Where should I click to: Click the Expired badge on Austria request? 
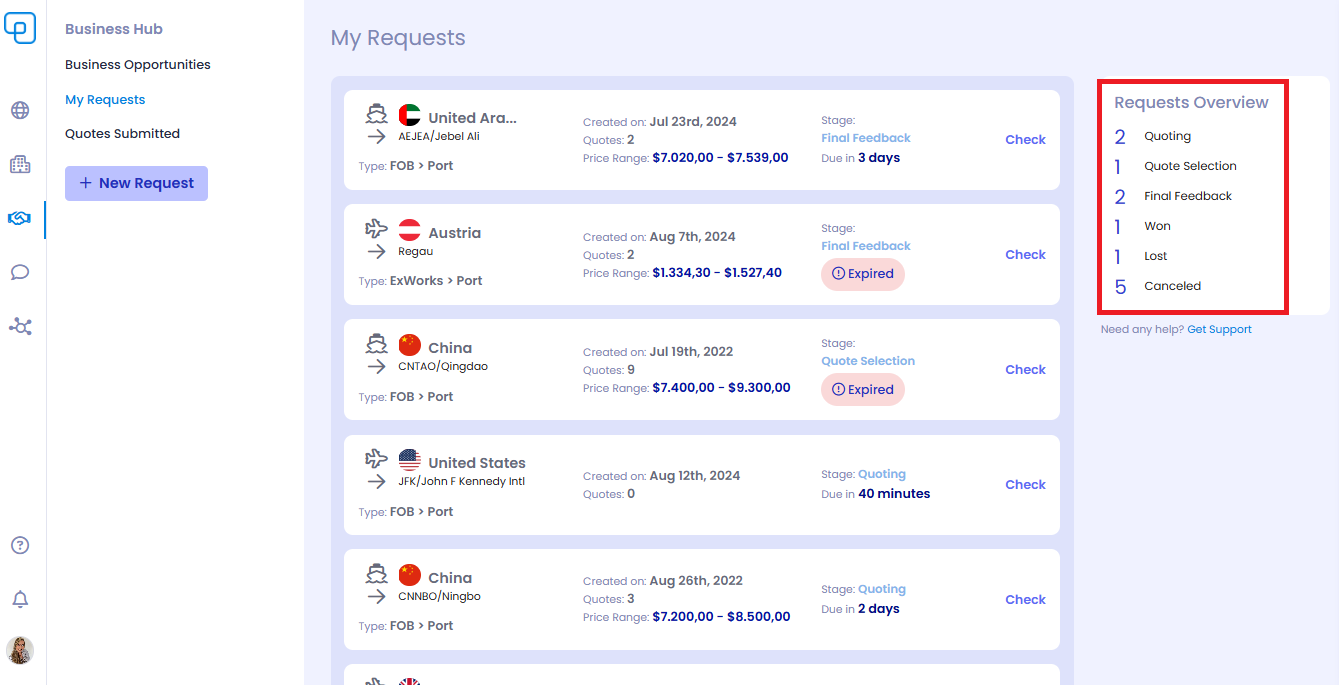863,275
